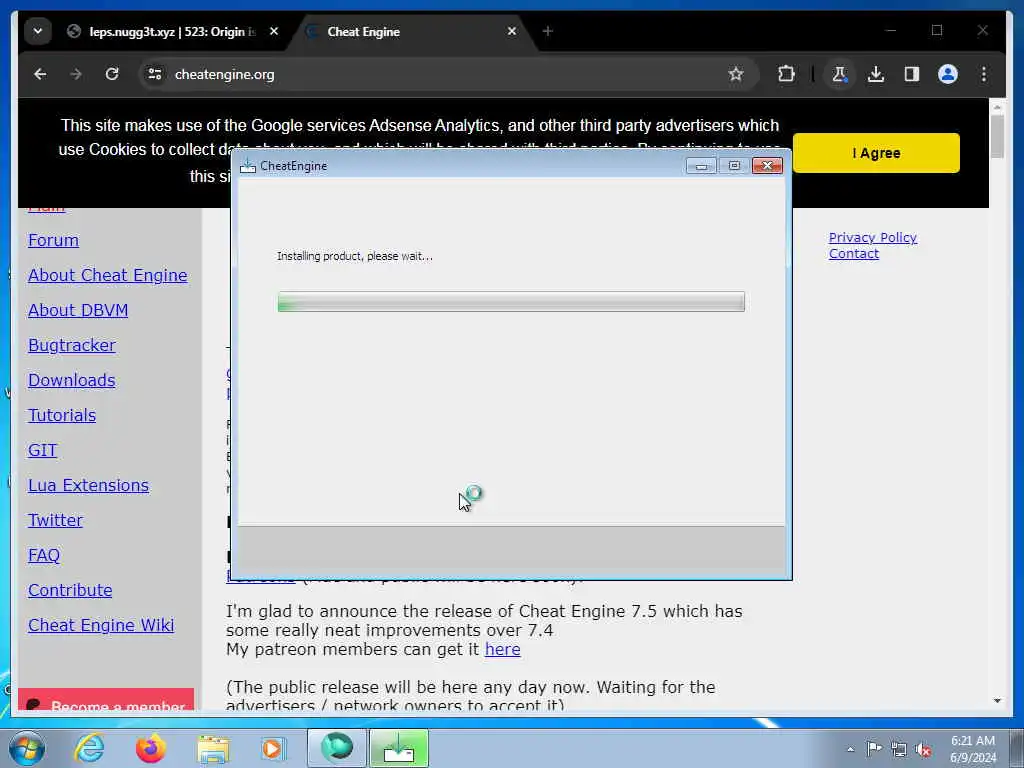The height and width of the screenshot is (768, 1024).
Task: Open Cheat Engine Wiki link
Action: pos(101,625)
